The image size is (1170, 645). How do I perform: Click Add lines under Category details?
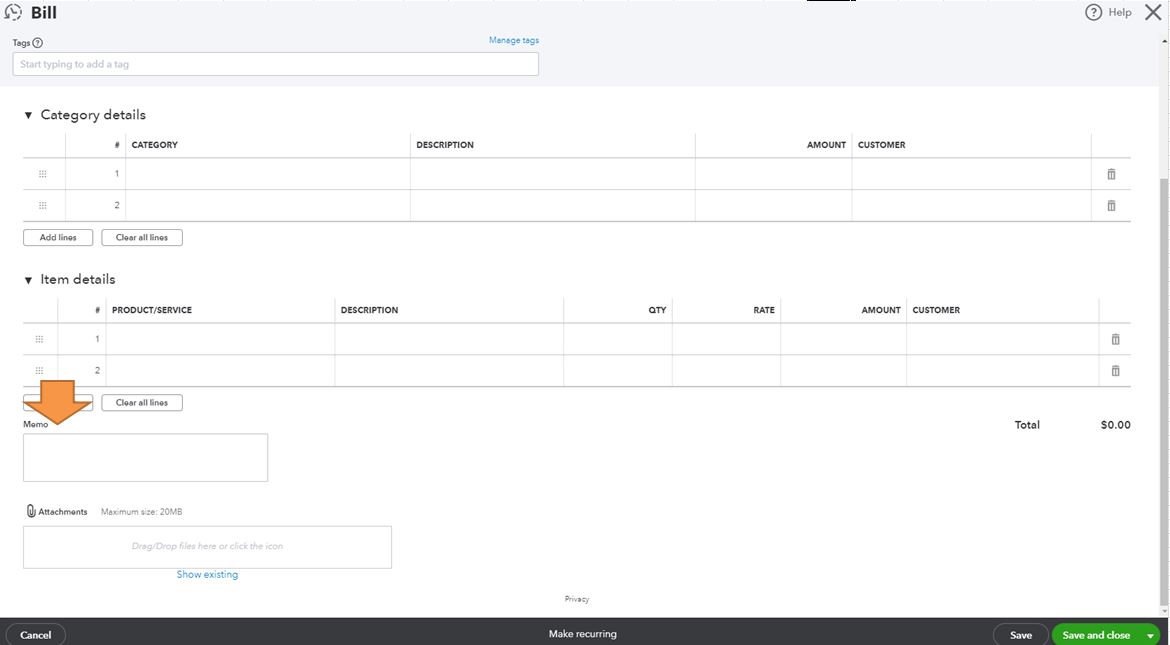pyautogui.click(x=57, y=237)
